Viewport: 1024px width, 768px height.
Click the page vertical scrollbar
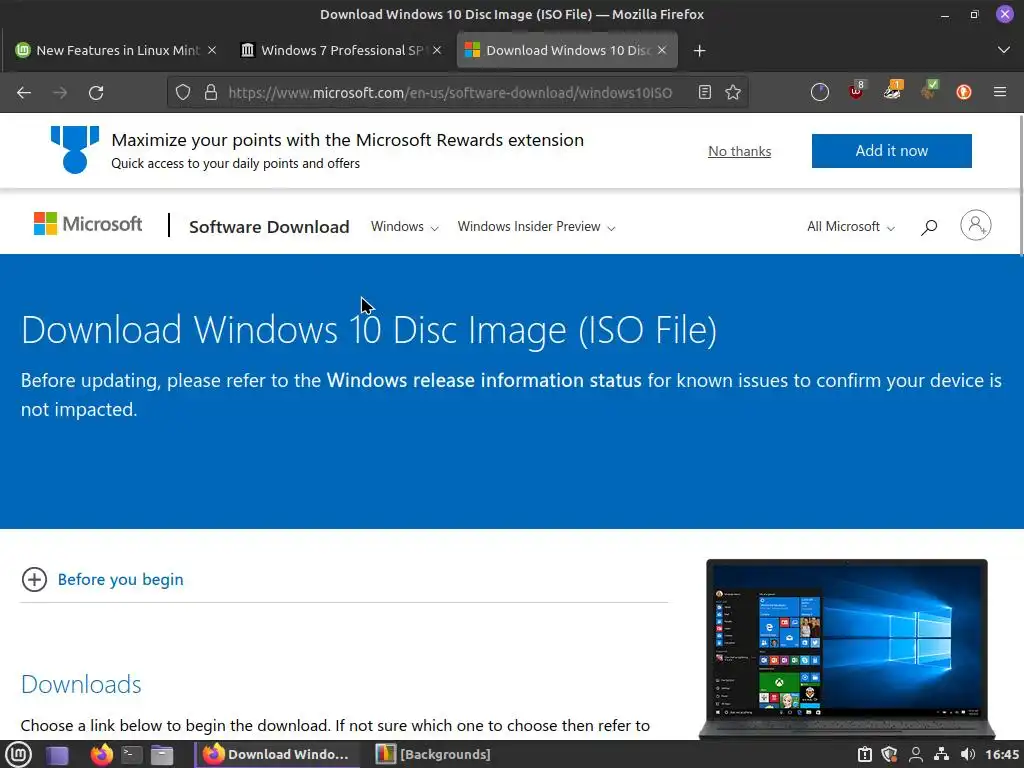click(1021, 185)
